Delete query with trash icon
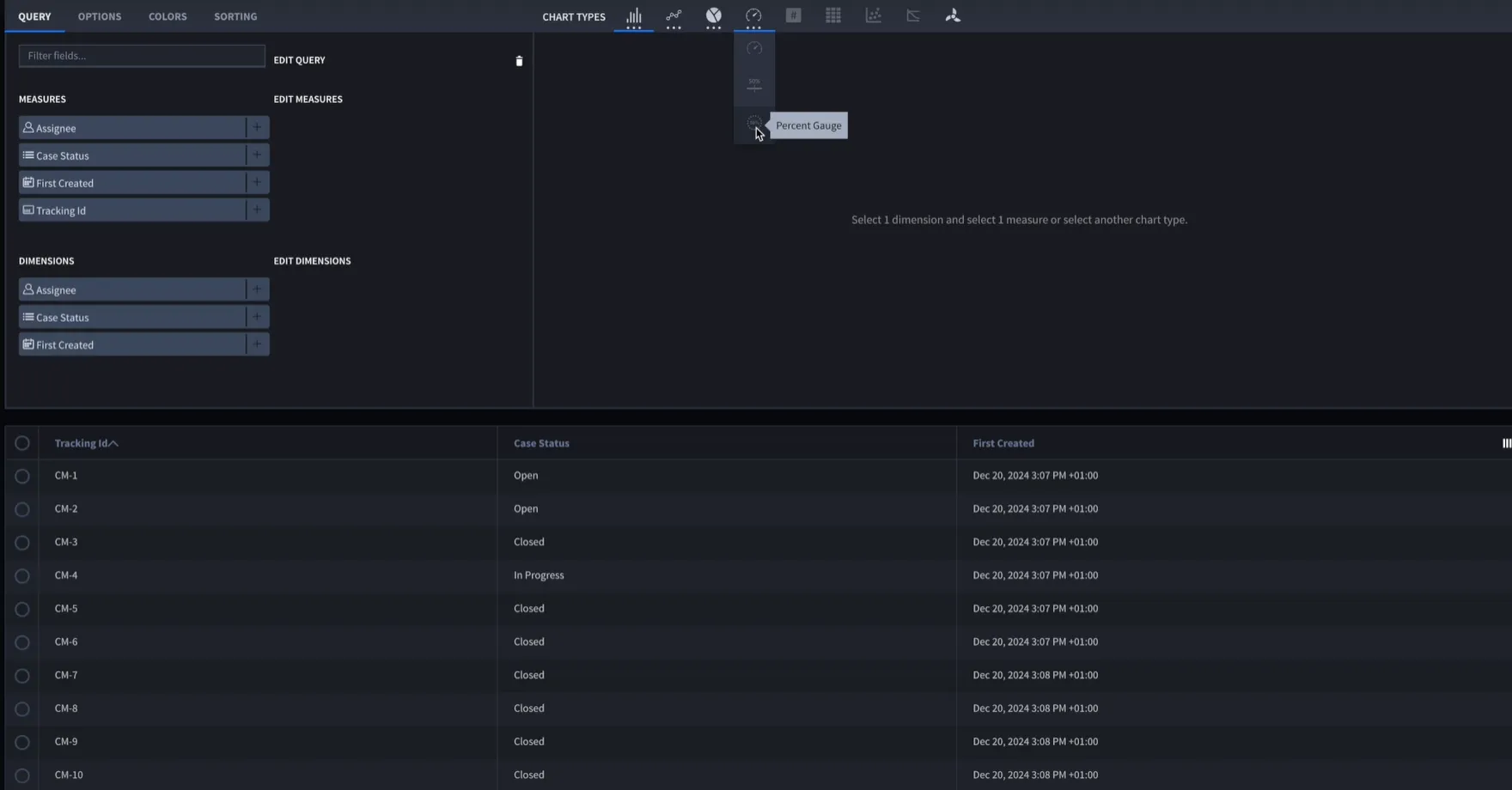 519,61
